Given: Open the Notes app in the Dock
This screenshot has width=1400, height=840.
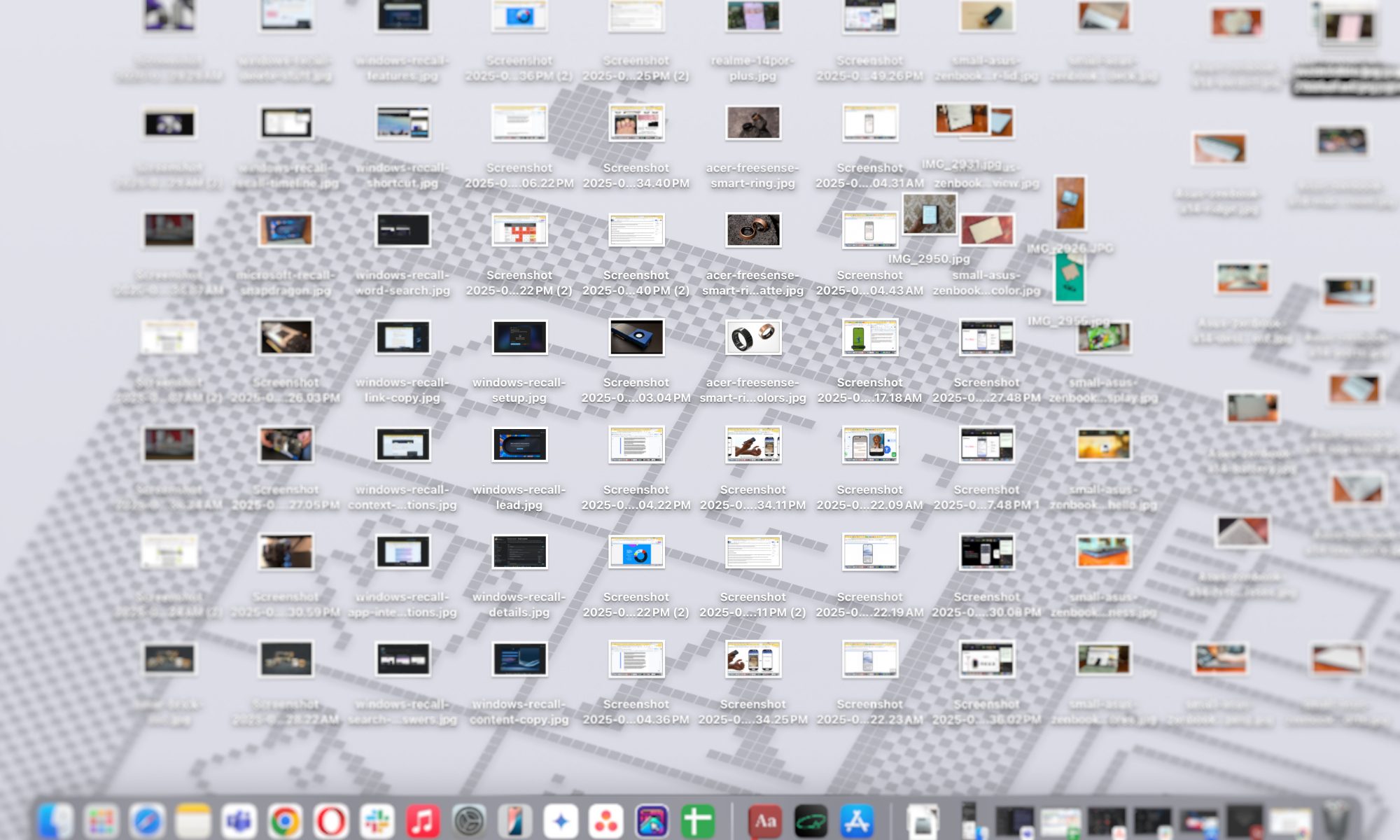Looking at the screenshot, I should click(x=192, y=820).
